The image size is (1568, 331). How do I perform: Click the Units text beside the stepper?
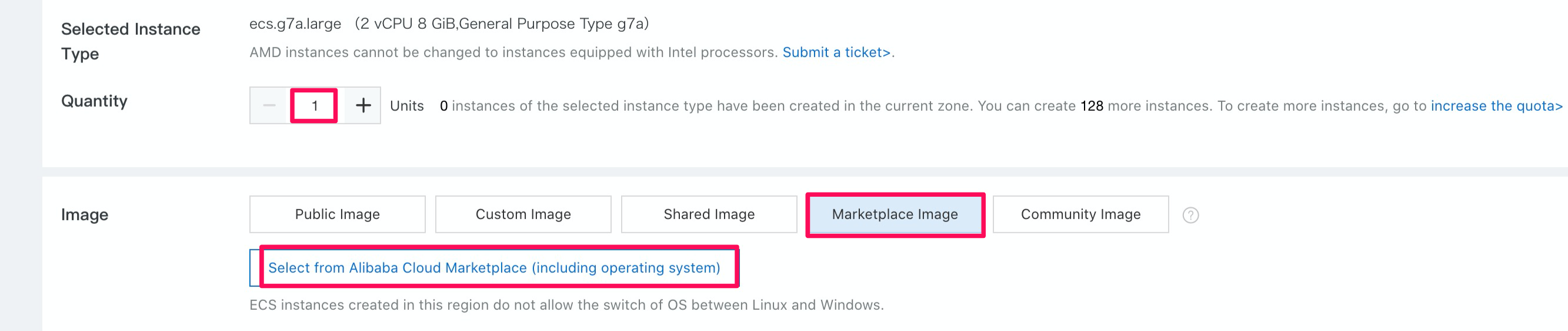tap(406, 106)
